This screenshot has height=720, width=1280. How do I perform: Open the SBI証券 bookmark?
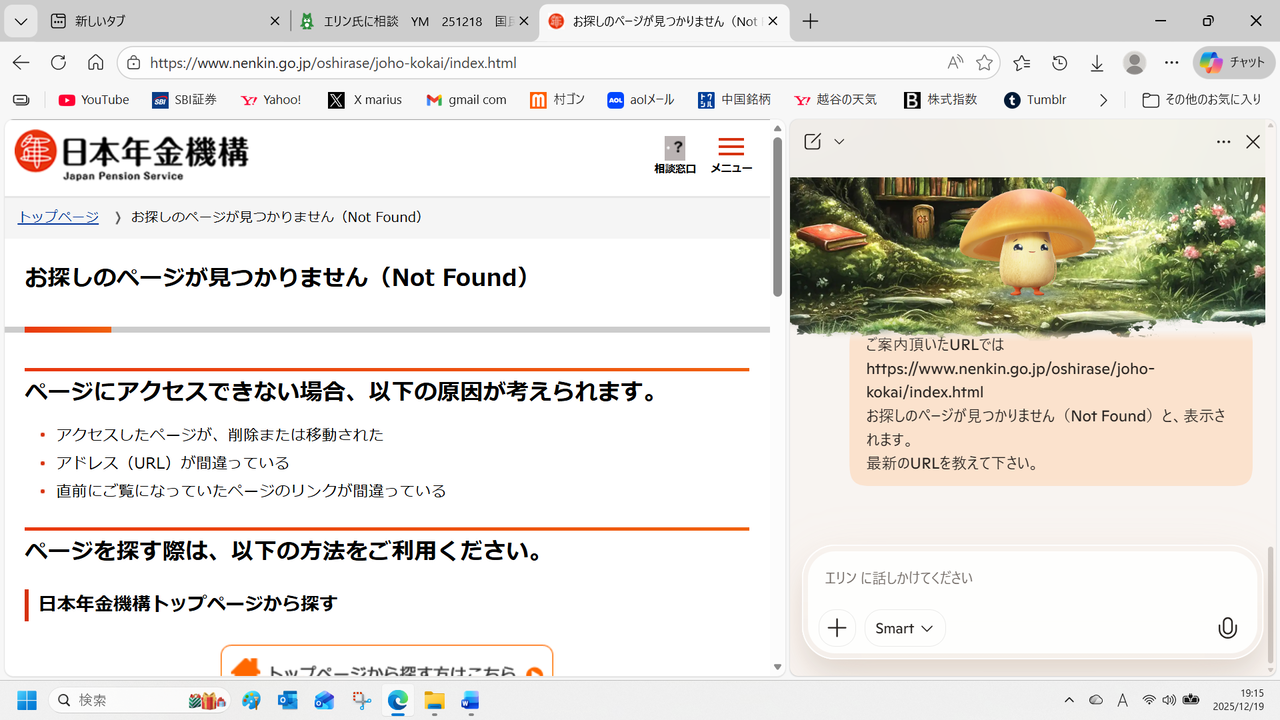[185, 100]
